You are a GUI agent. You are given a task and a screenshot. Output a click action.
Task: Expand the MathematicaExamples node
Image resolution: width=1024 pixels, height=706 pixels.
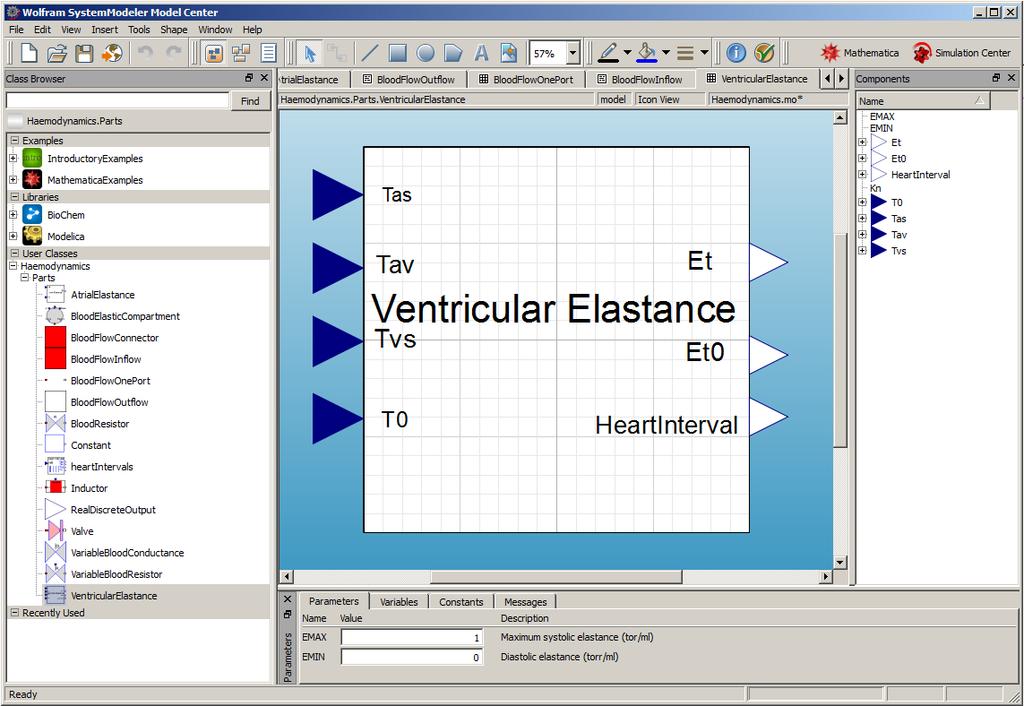pyautogui.click(x=13, y=180)
